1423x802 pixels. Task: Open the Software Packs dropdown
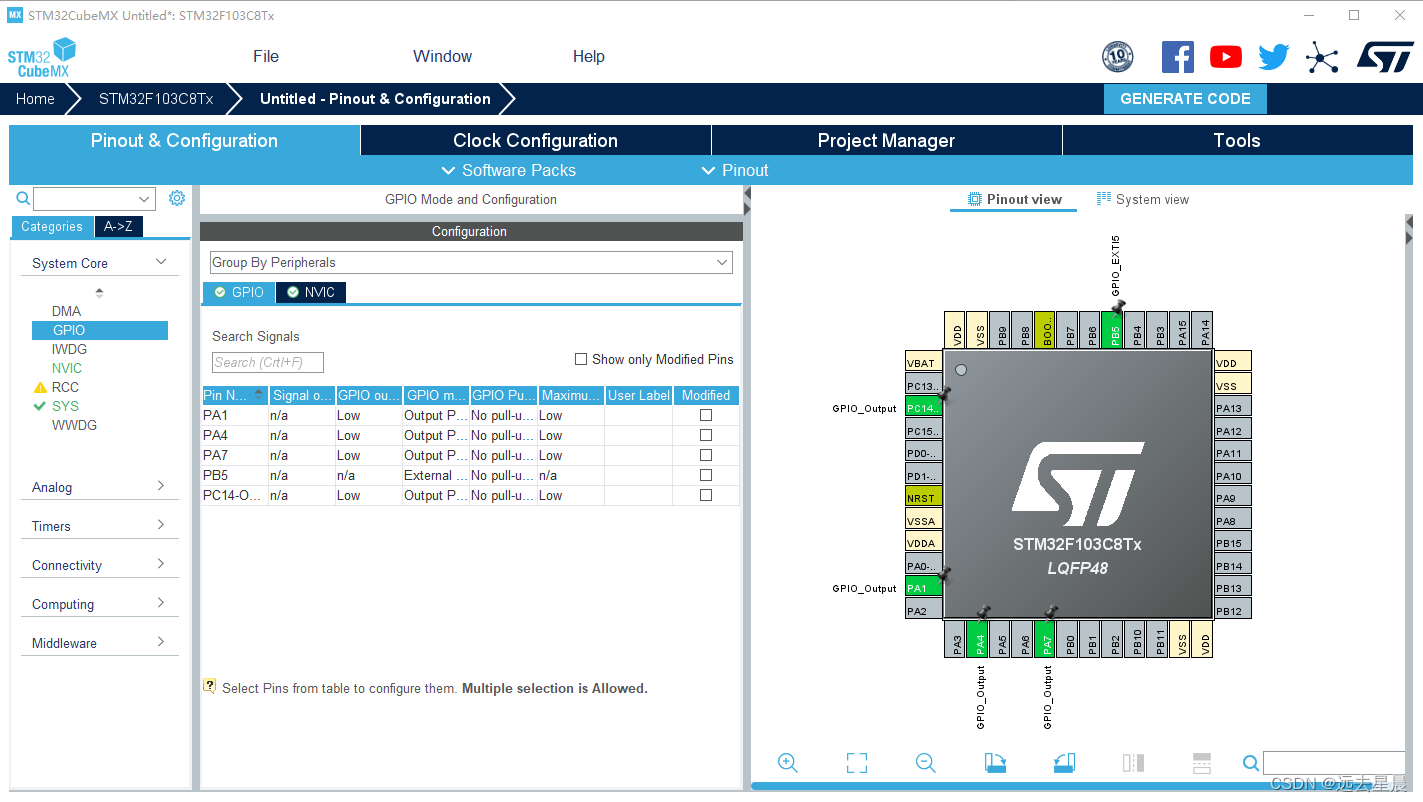click(509, 170)
